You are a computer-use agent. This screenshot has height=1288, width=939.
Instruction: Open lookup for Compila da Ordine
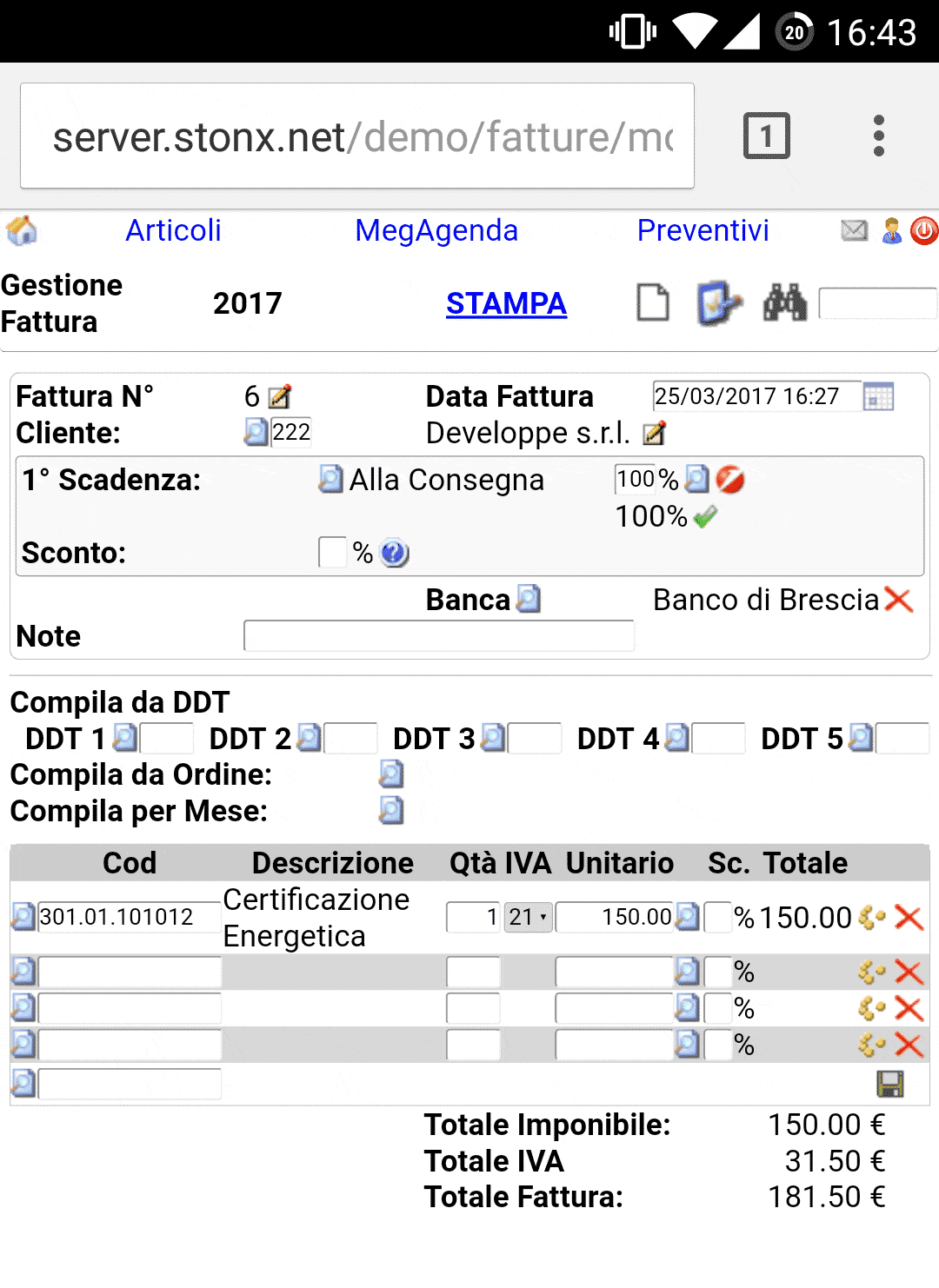[x=391, y=774]
